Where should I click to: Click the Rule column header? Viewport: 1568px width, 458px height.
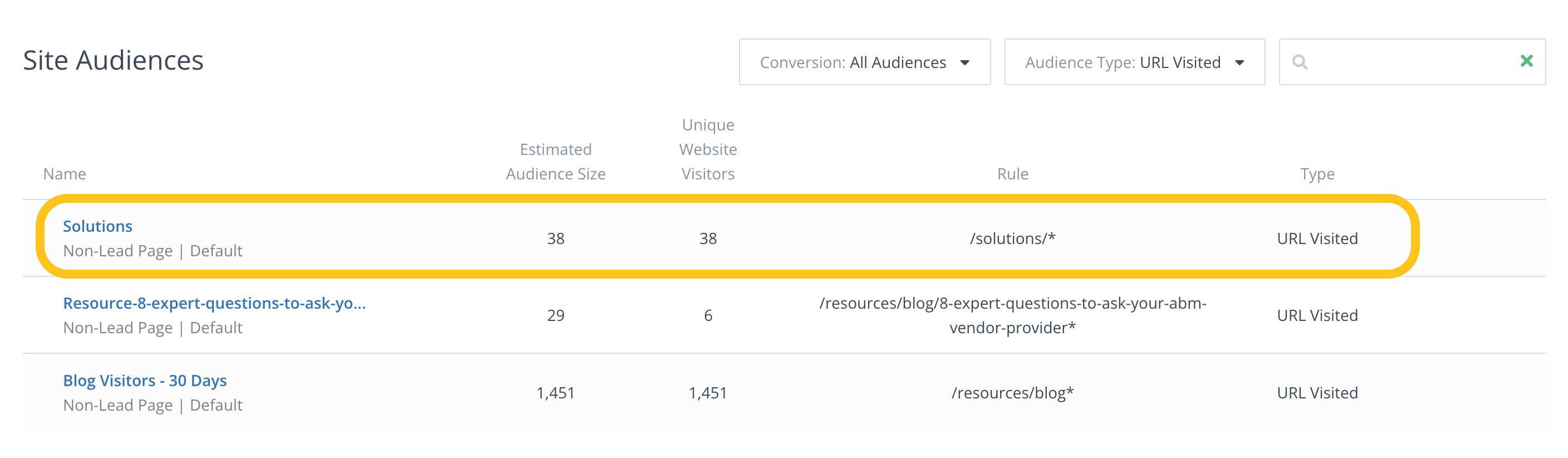(x=1012, y=174)
